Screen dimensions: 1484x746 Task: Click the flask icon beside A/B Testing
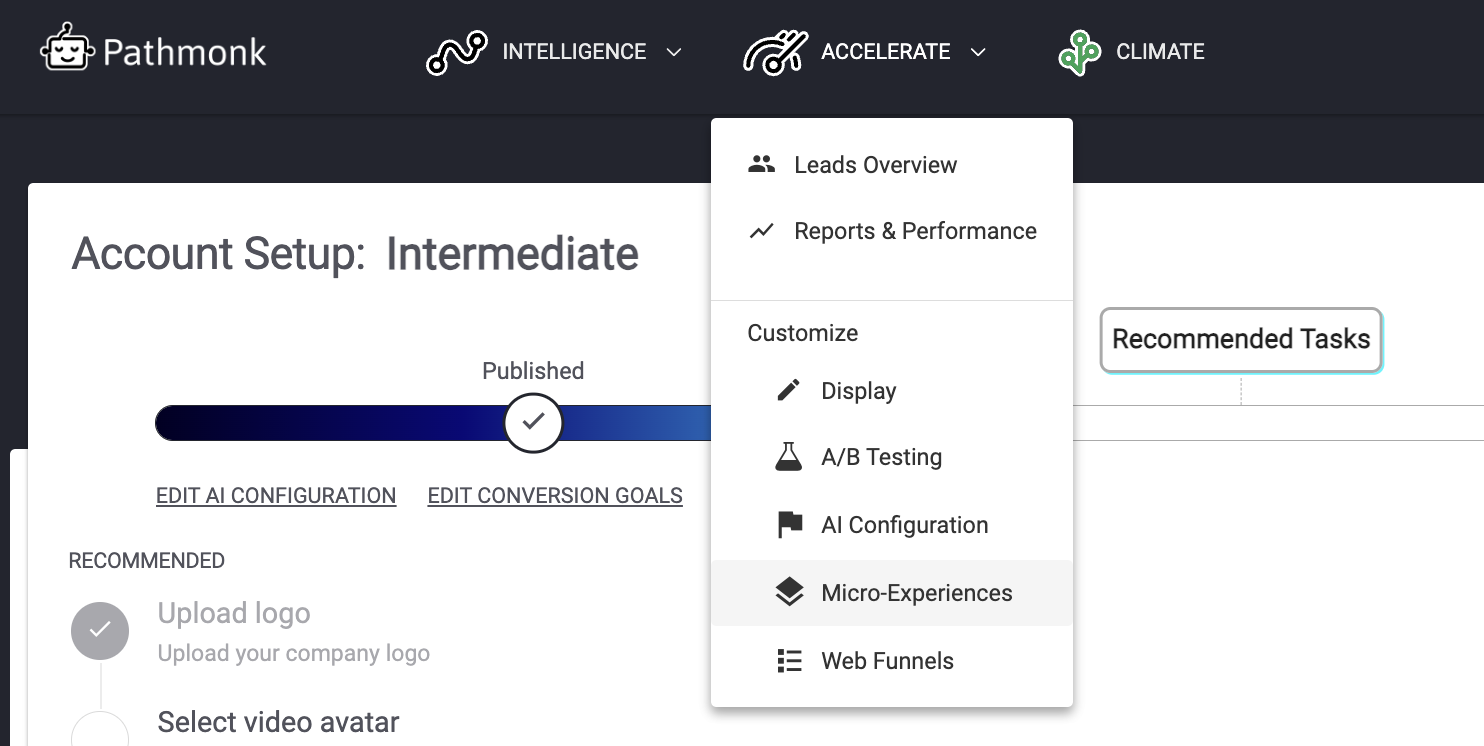789,457
